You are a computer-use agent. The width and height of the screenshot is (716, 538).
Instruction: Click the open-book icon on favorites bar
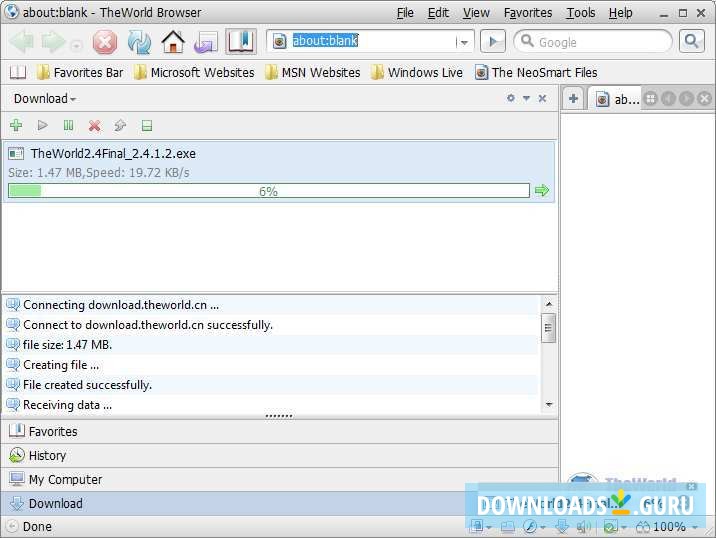[x=18, y=73]
